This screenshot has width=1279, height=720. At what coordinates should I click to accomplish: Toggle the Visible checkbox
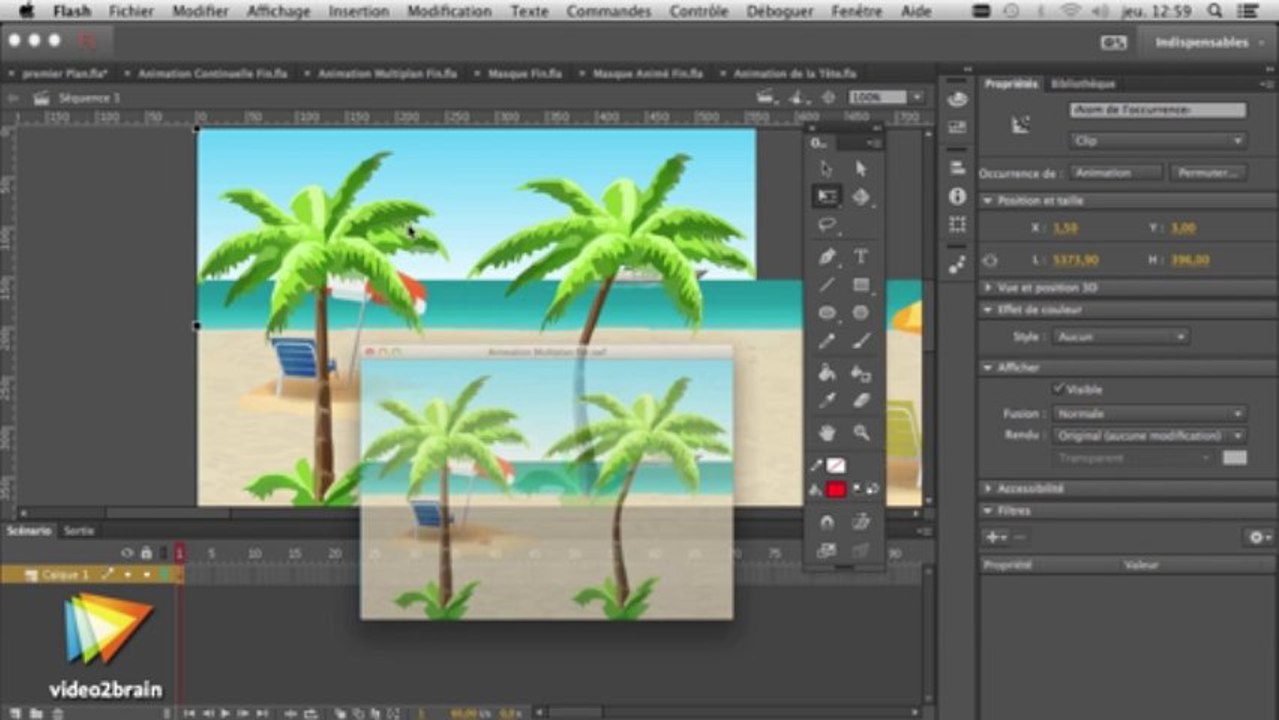pos(1059,389)
